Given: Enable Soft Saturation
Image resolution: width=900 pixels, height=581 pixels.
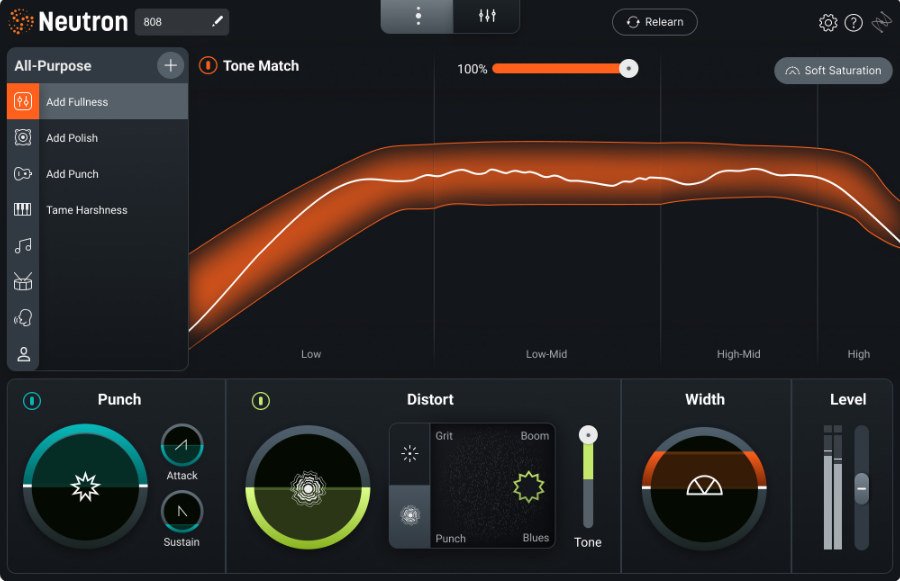Looking at the screenshot, I should click(833, 70).
